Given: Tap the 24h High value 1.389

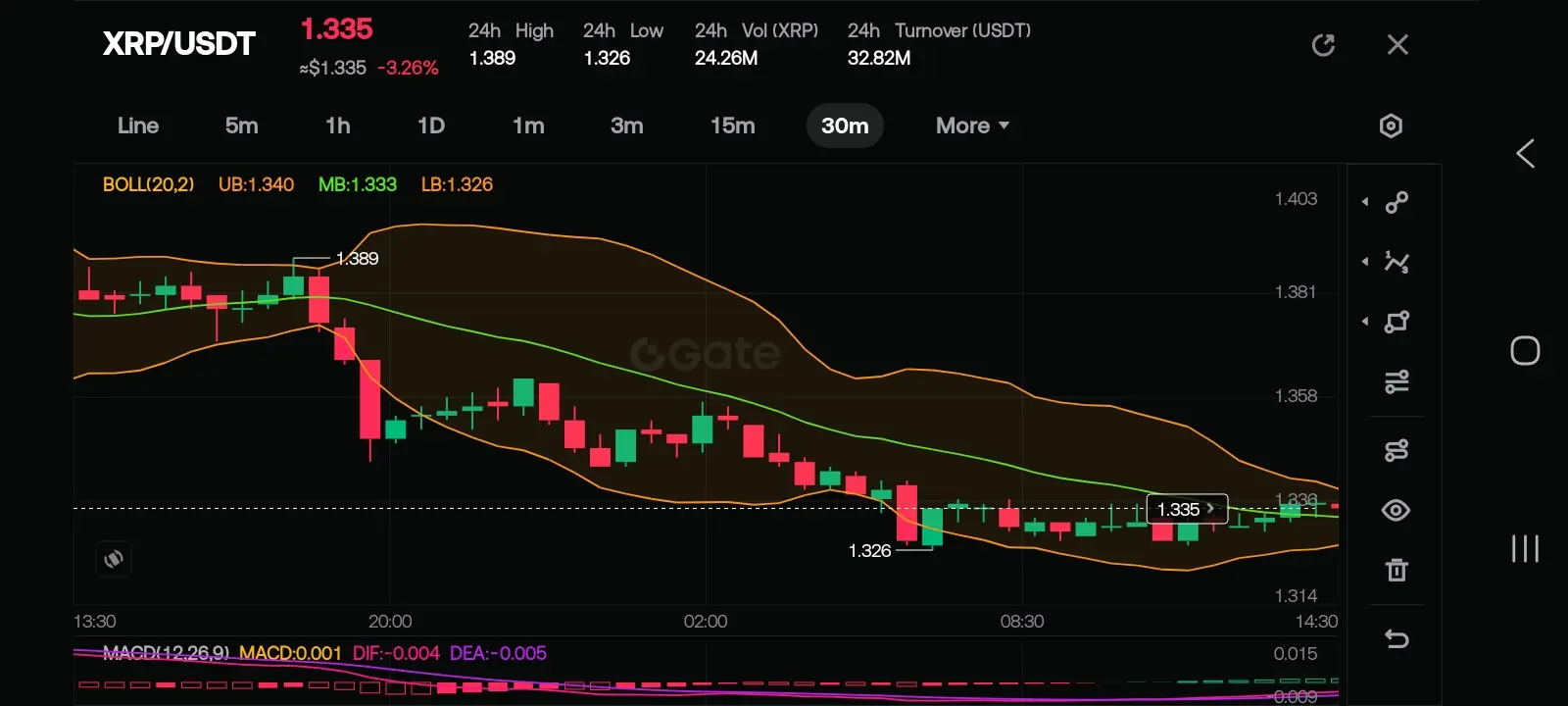Looking at the screenshot, I should click(x=492, y=58).
